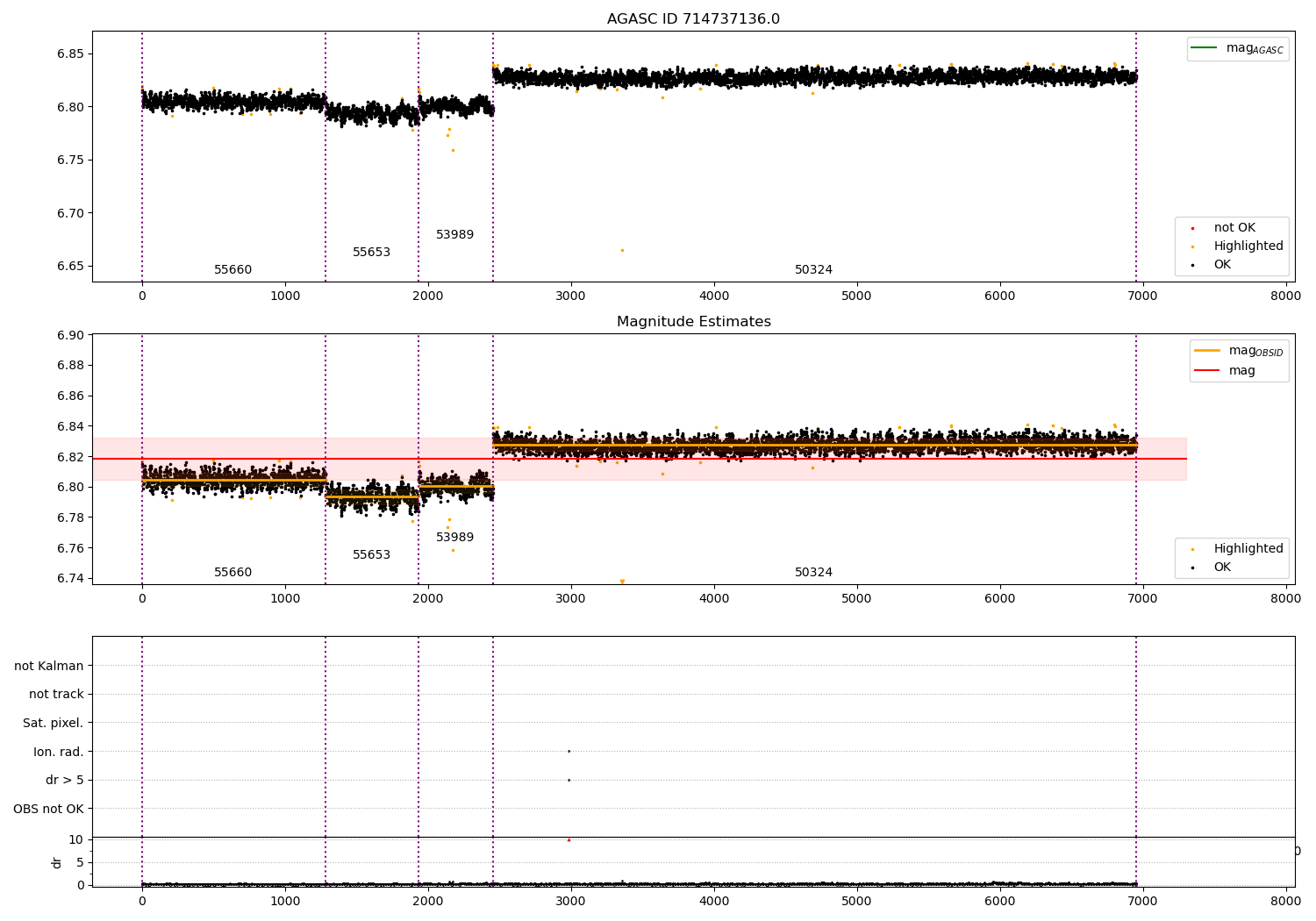Click obsid label 53989 in AGASC plot
1316x921 pixels.
pos(454,235)
